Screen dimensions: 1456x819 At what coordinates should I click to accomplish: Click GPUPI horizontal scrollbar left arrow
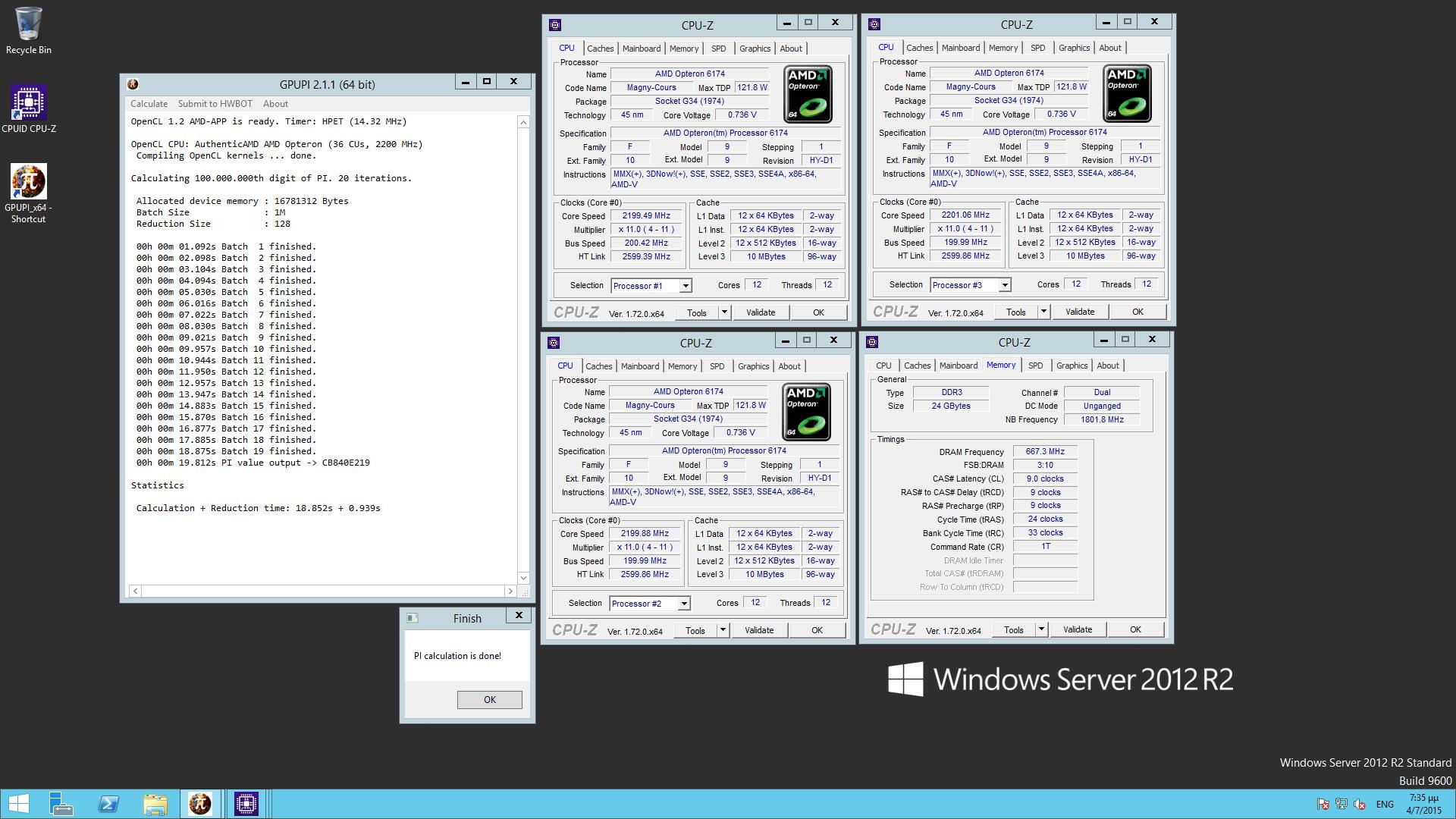tap(136, 591)
